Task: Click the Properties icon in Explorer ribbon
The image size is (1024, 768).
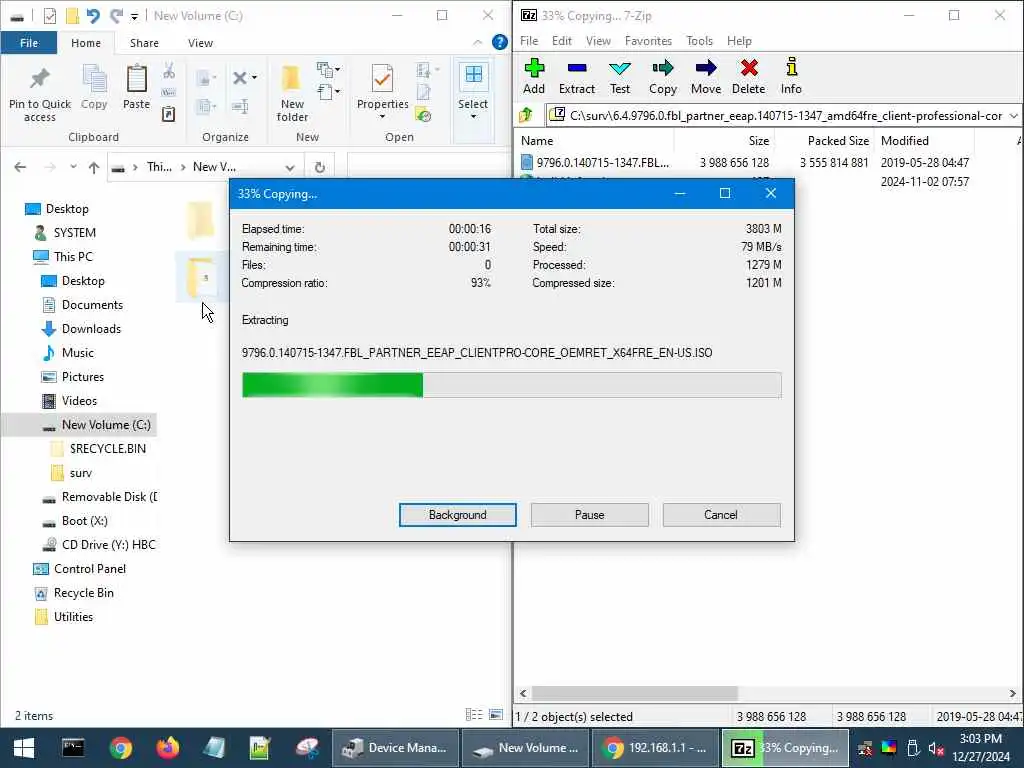Action: point(382,79)
